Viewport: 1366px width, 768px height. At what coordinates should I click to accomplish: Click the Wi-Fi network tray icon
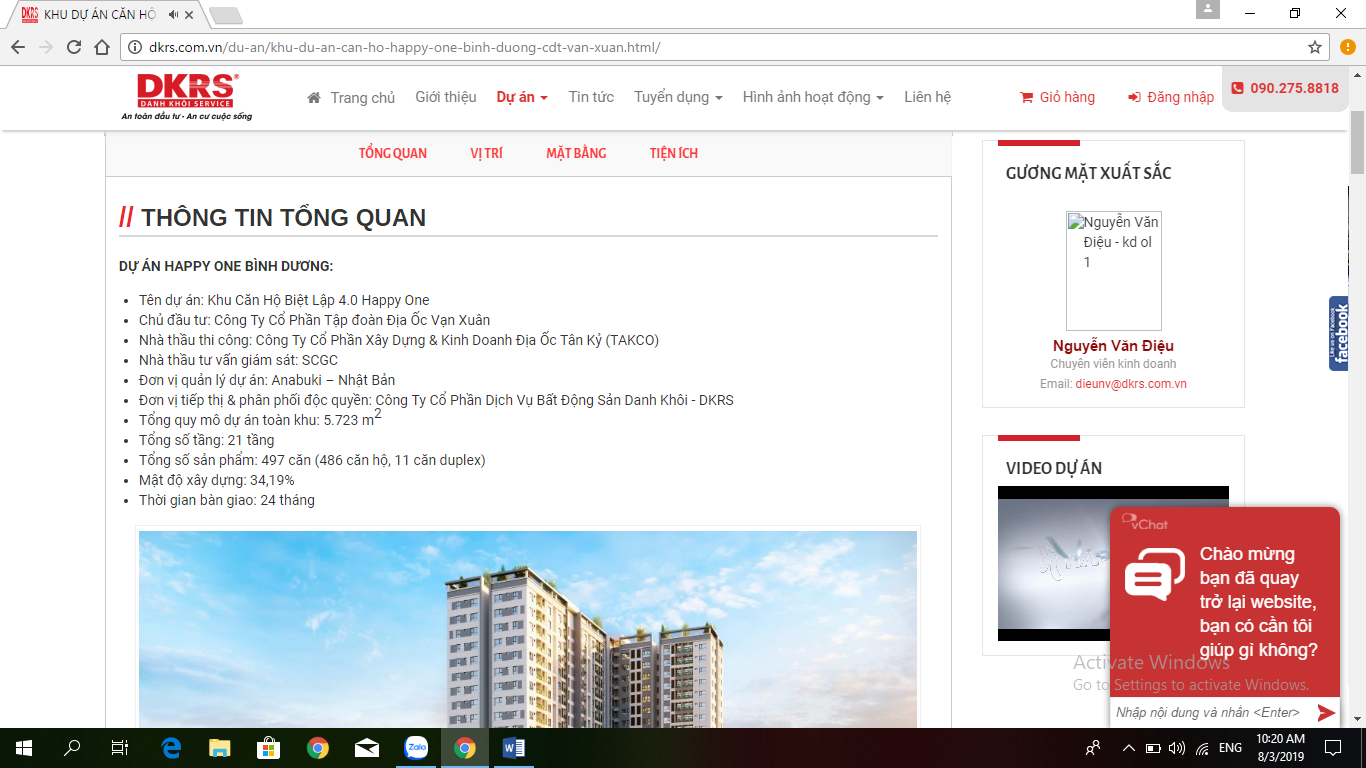[1202, 748]
